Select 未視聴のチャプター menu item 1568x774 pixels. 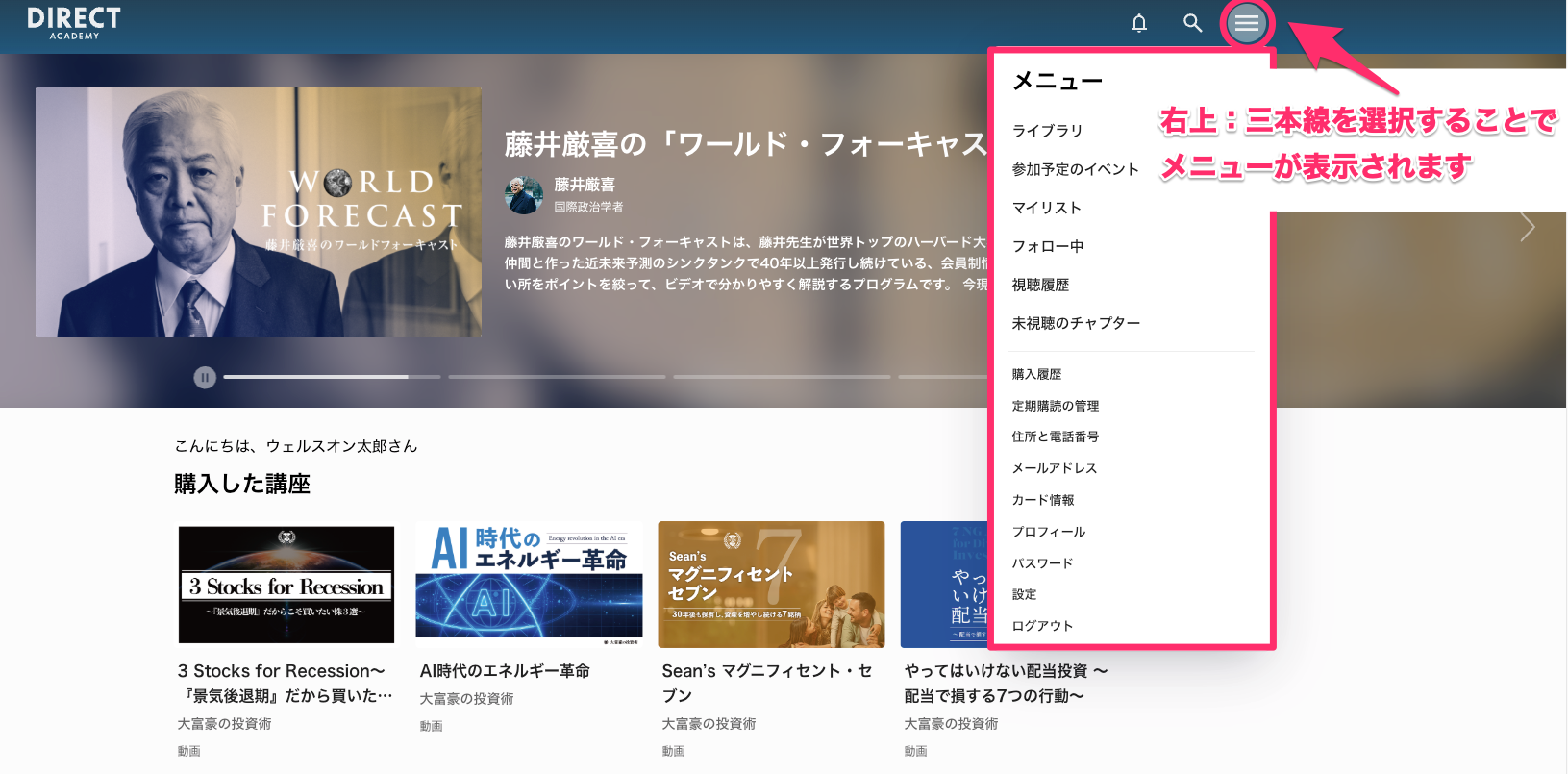pyautogui.click(x=1076, y=323)
